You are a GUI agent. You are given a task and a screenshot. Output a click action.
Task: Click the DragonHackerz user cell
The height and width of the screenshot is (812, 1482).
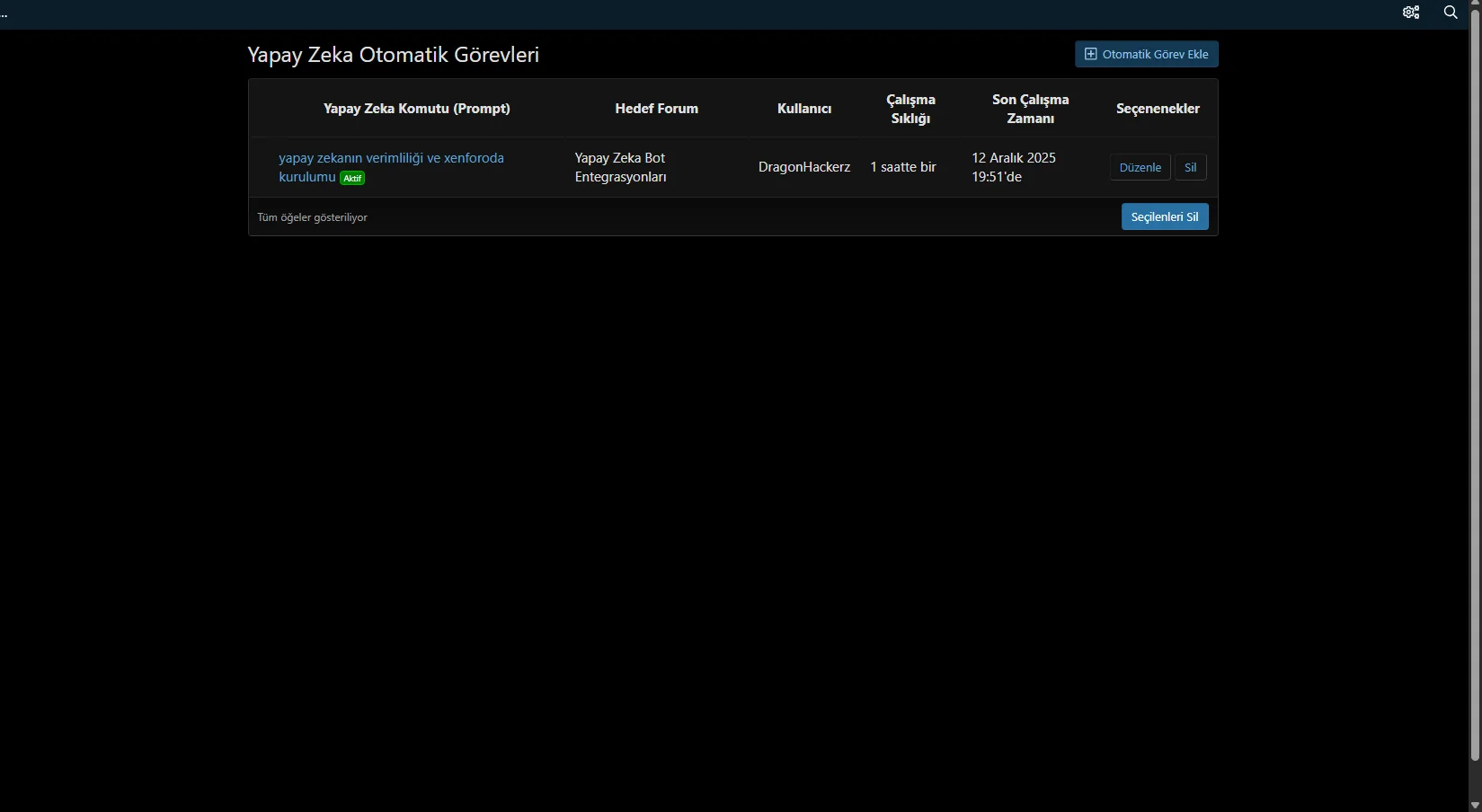coord(803,168)
